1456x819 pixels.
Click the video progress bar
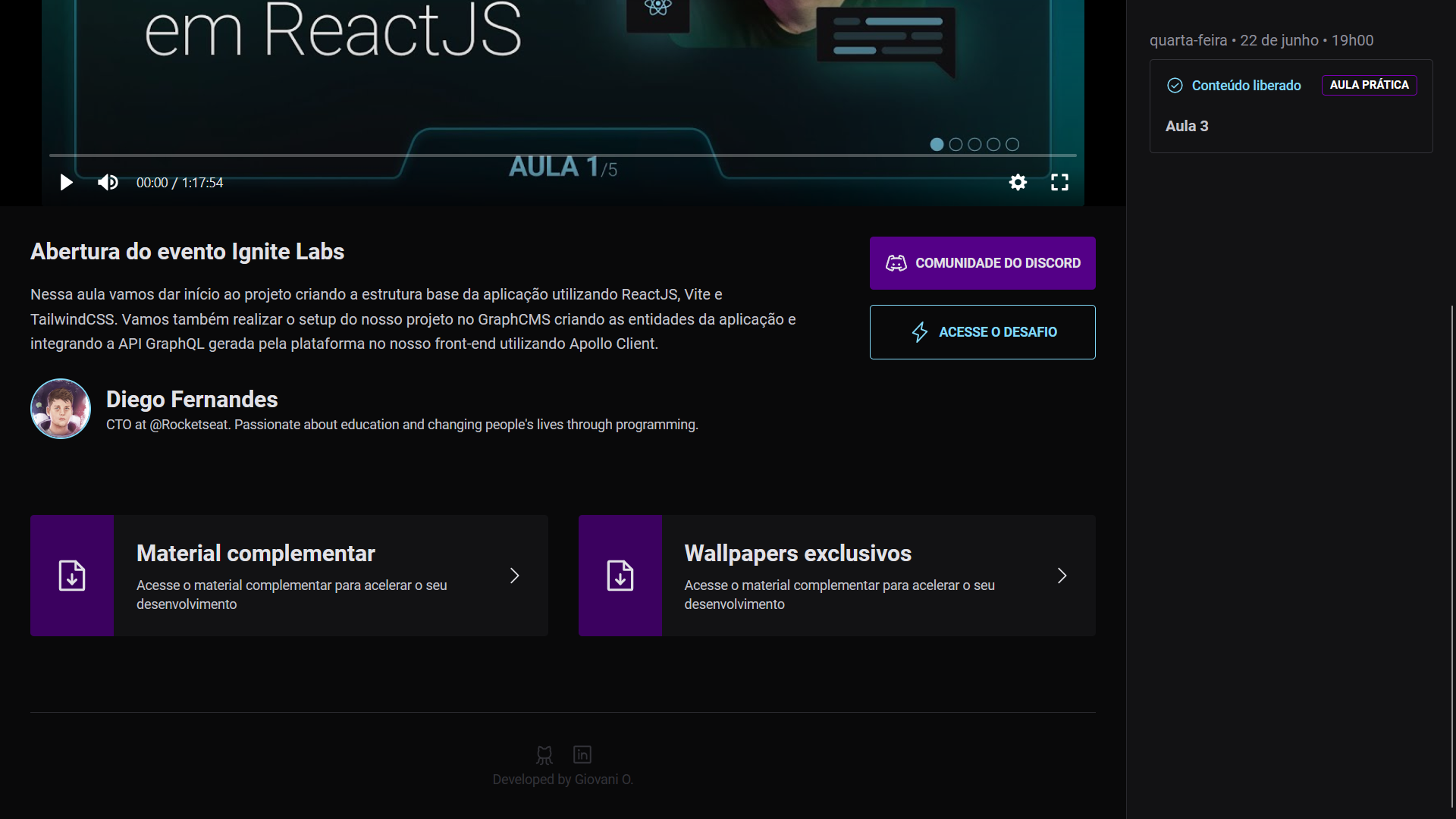563,155
